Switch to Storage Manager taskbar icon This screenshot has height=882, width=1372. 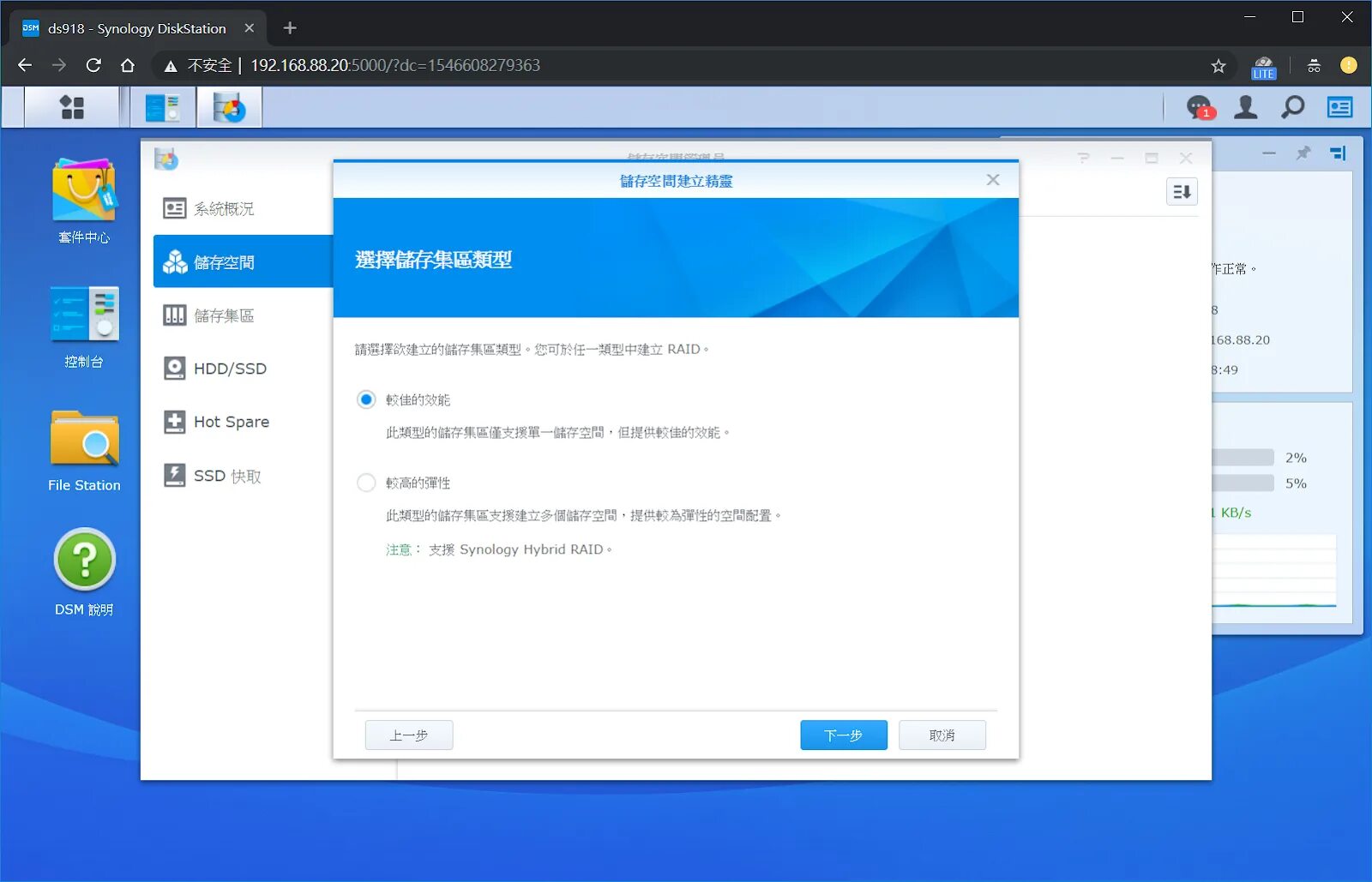(x=229, y=108)
